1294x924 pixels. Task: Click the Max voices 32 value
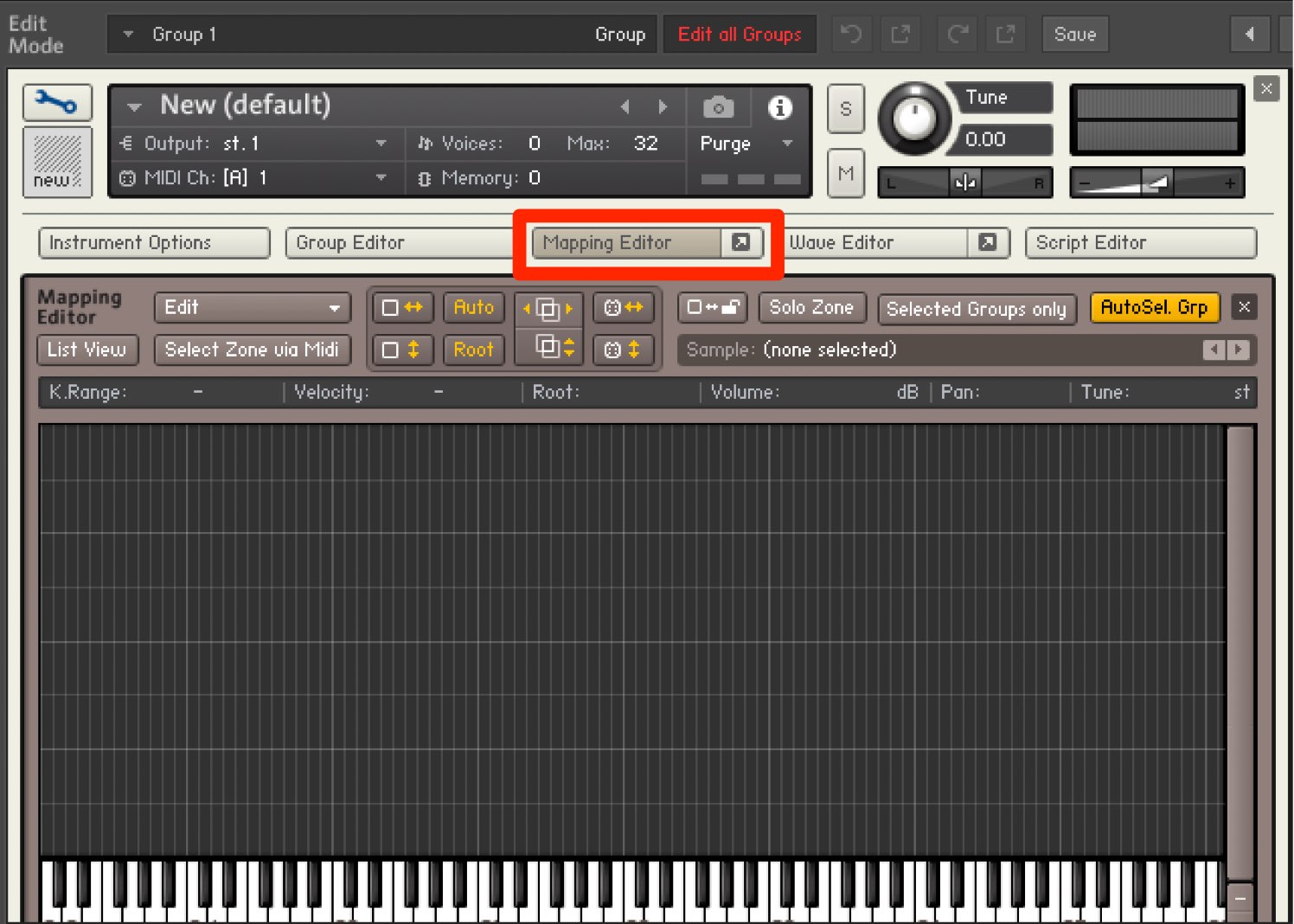645,144
